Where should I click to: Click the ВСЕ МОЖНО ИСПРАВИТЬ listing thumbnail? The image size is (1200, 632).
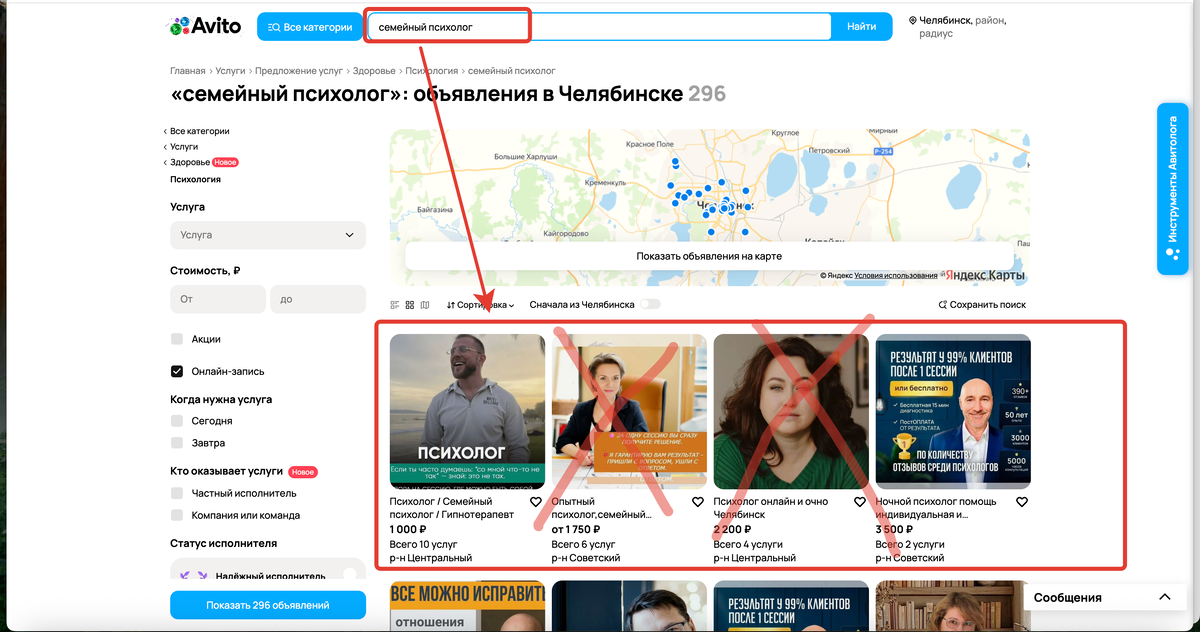click(467, 607)
